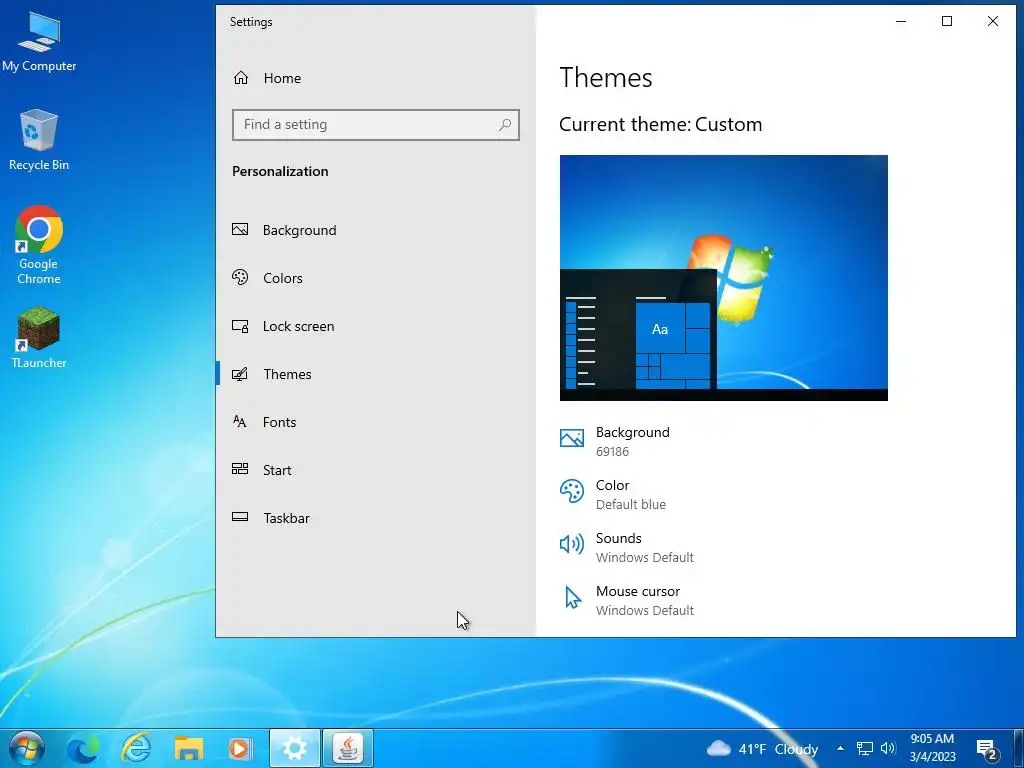This screenshot has width=1024, height=768.
Task: Show hidden system tray icons
Action: (x=840, y=748)
